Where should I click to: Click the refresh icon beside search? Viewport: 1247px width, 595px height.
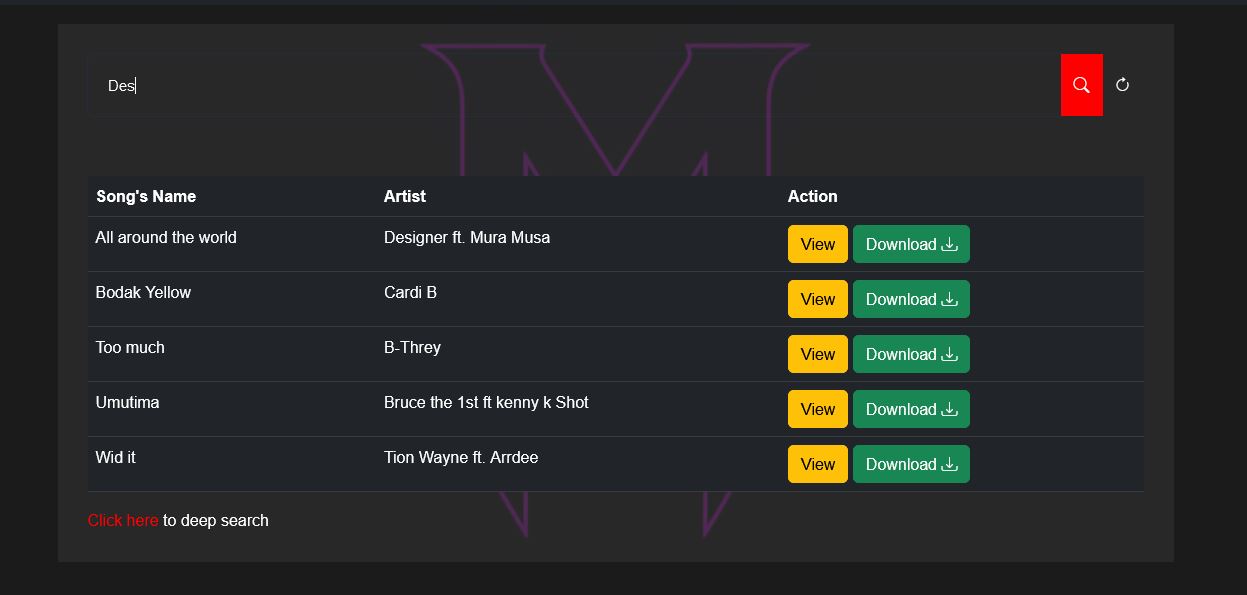tap(1122, 85)
